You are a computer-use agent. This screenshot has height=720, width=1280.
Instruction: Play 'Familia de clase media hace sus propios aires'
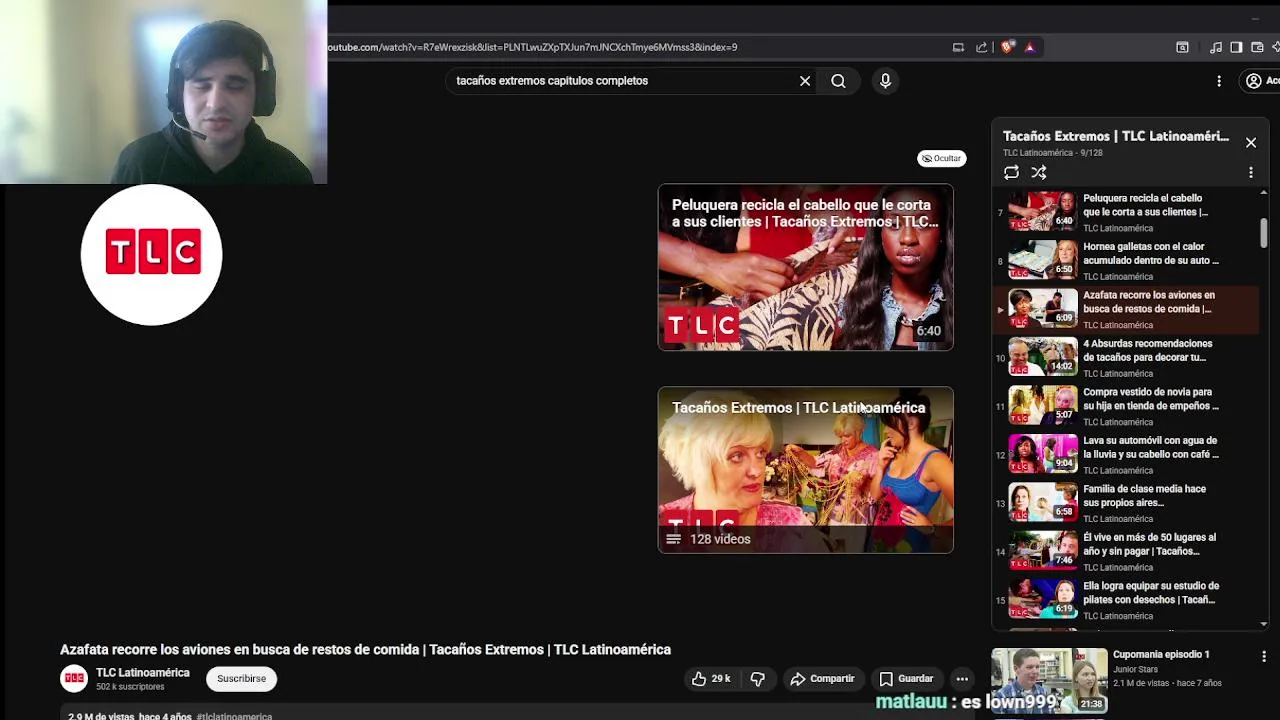click(1125, 503)
